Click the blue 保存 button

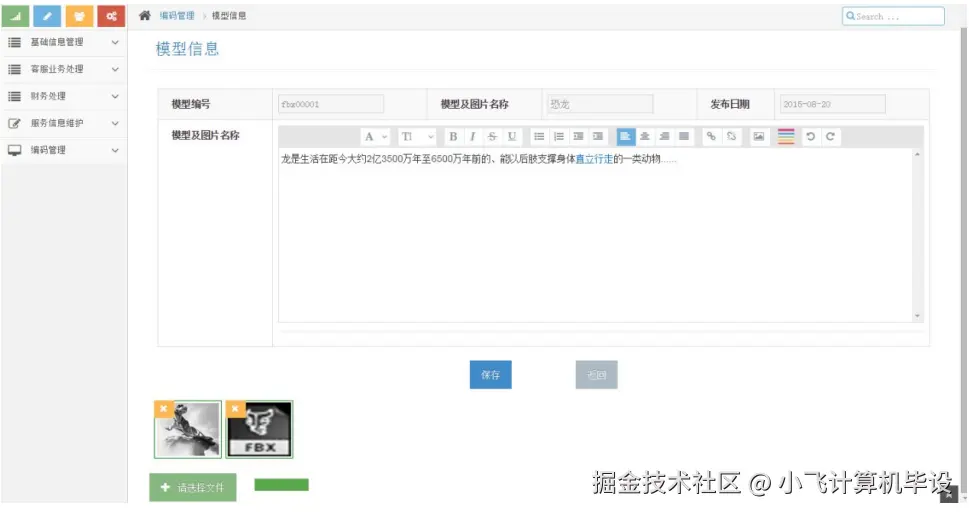pos(491,375)
